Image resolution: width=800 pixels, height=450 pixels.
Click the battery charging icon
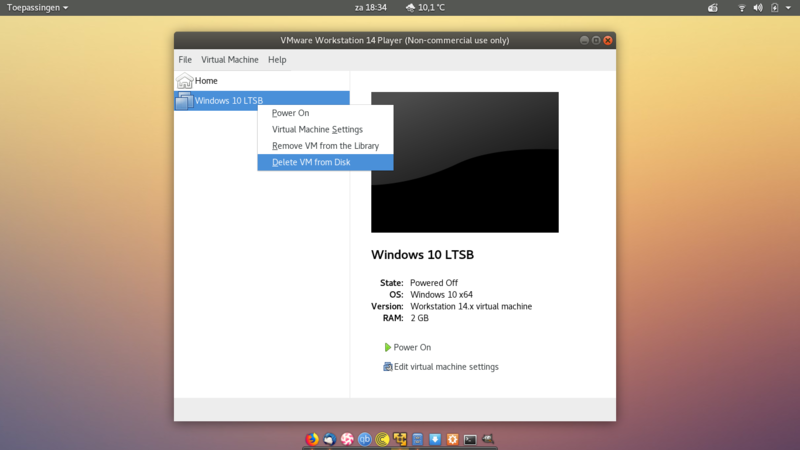click(774, 8)
